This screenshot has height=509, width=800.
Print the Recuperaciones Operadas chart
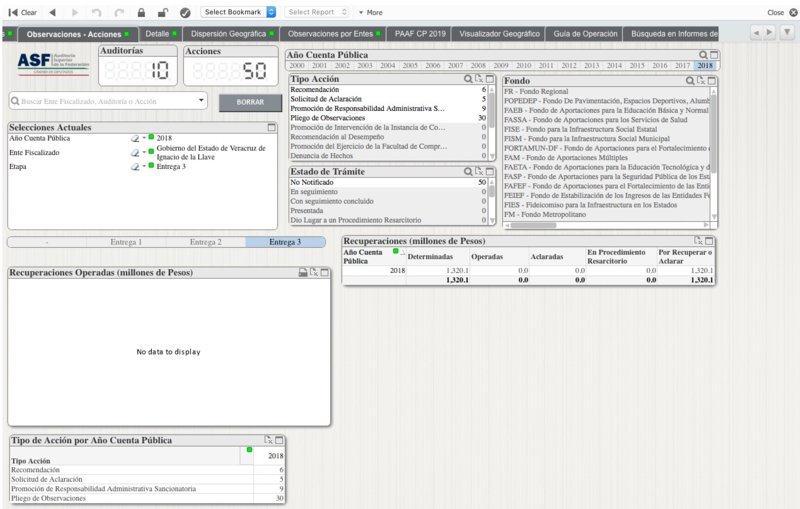coord(303,272)
